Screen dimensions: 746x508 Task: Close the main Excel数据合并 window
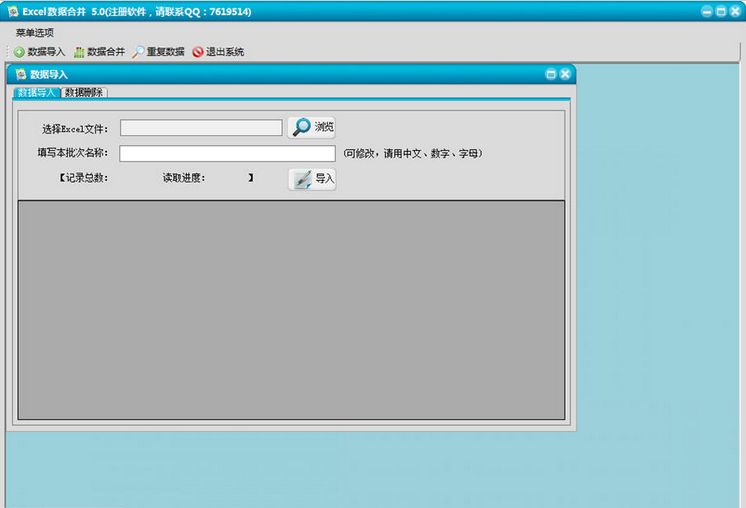[735, 11]
